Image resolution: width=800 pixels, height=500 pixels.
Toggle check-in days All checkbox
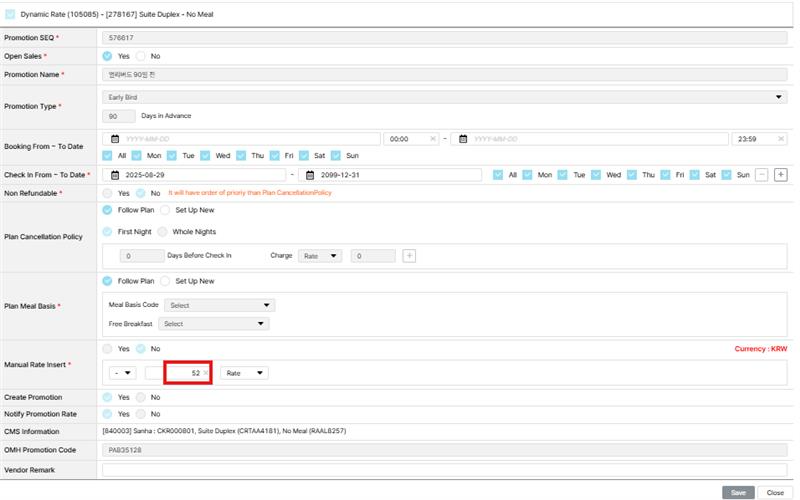click(498, 175)
